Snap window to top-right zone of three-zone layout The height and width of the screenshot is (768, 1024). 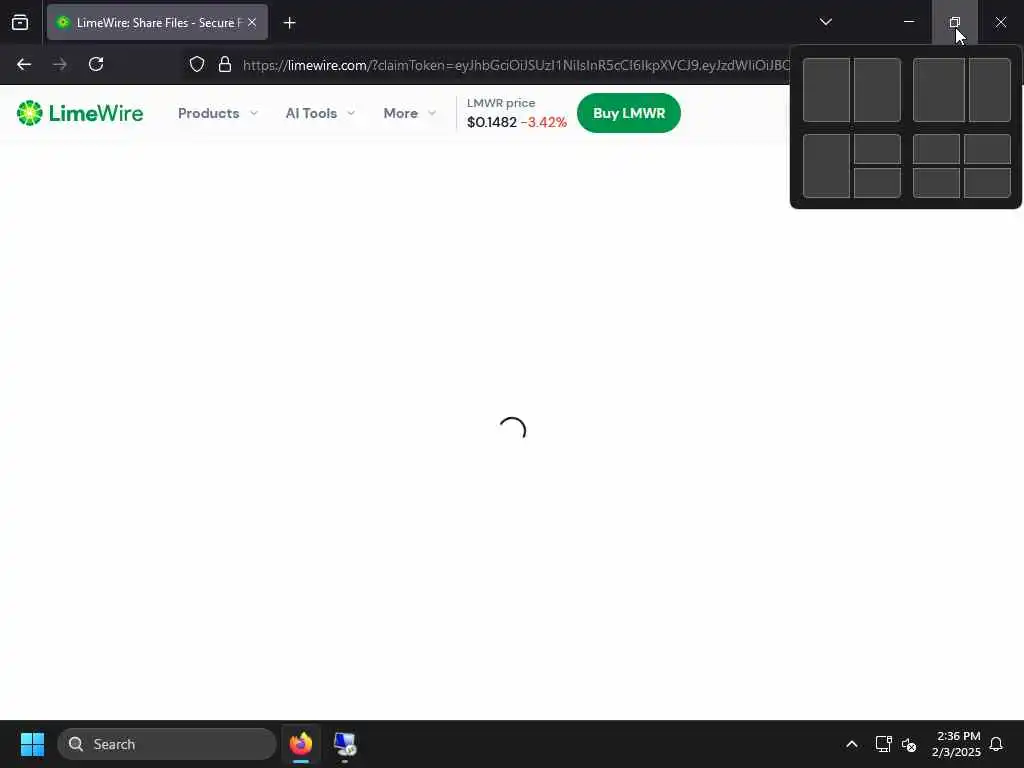point(877,149)
